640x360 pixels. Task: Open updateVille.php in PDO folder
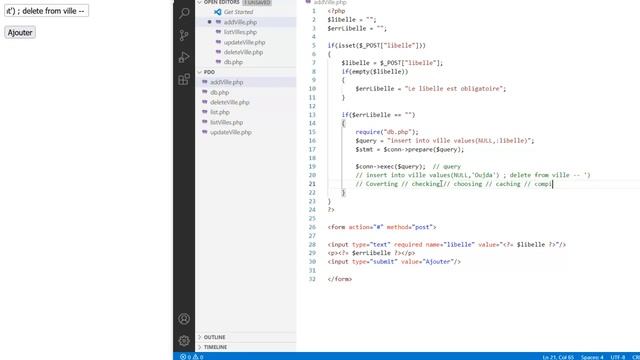[231, 132]
